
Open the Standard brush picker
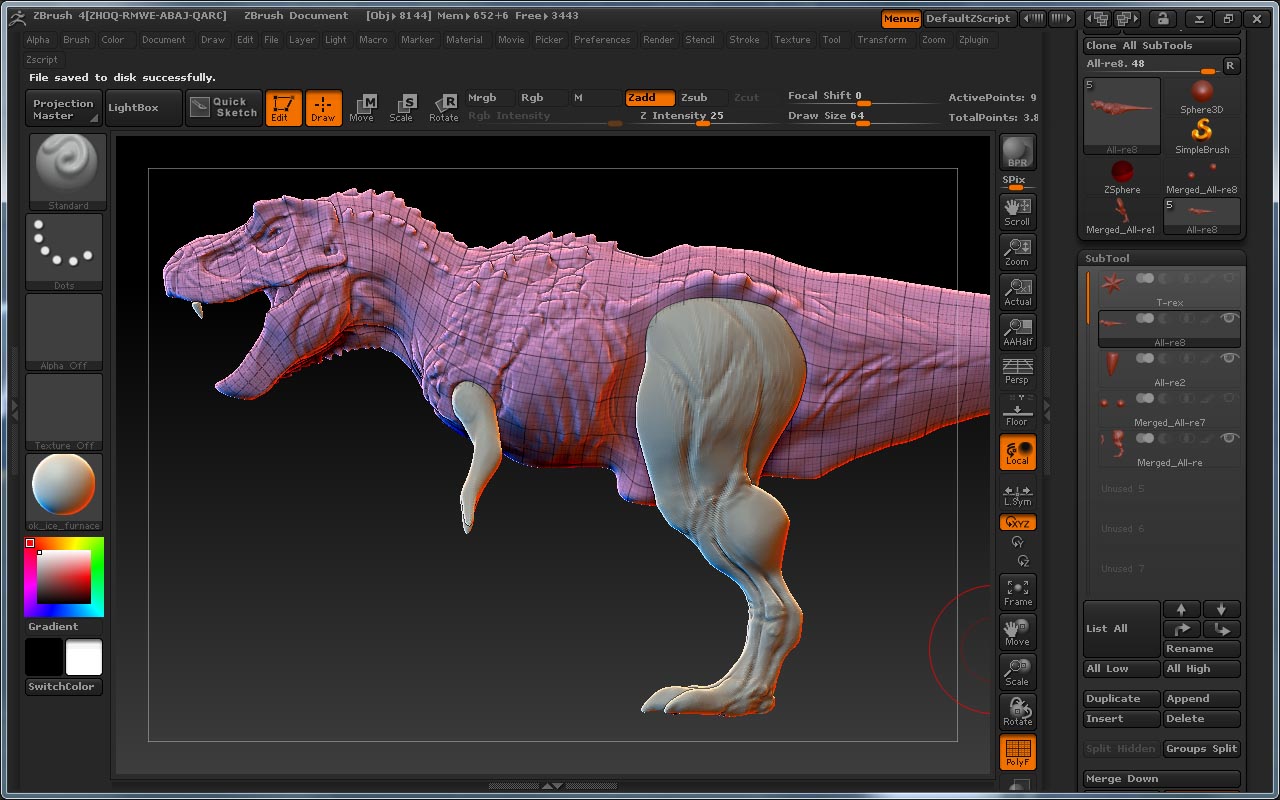tap(66, 171)
